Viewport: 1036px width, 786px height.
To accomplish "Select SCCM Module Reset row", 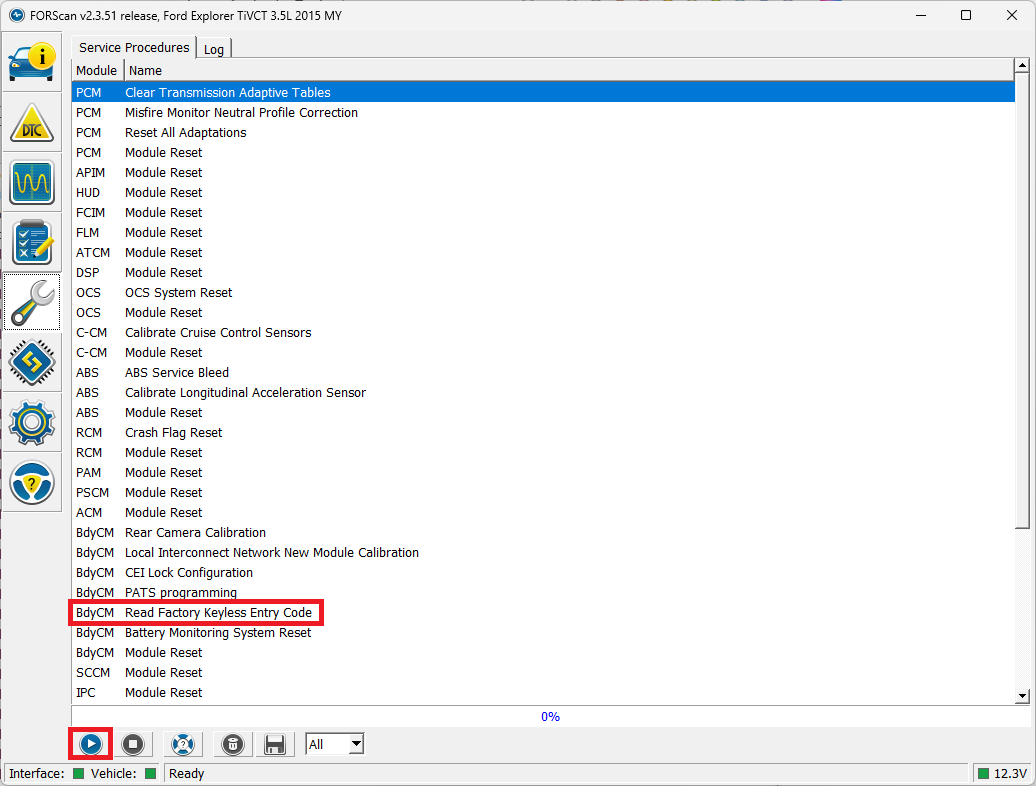I will (543, 672).
